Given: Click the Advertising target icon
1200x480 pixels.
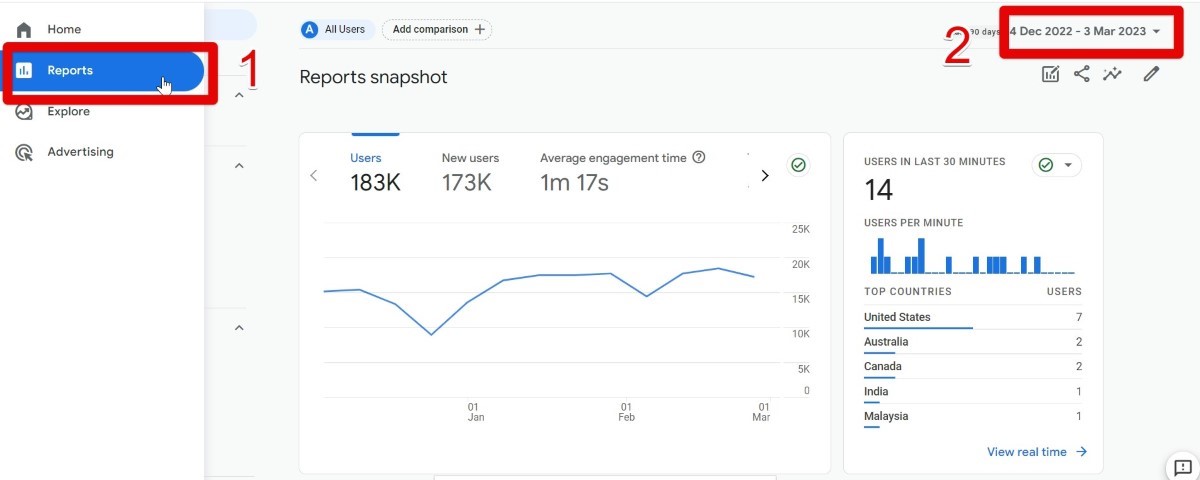Looking at the screenshot, I should [x=24, y=152].
